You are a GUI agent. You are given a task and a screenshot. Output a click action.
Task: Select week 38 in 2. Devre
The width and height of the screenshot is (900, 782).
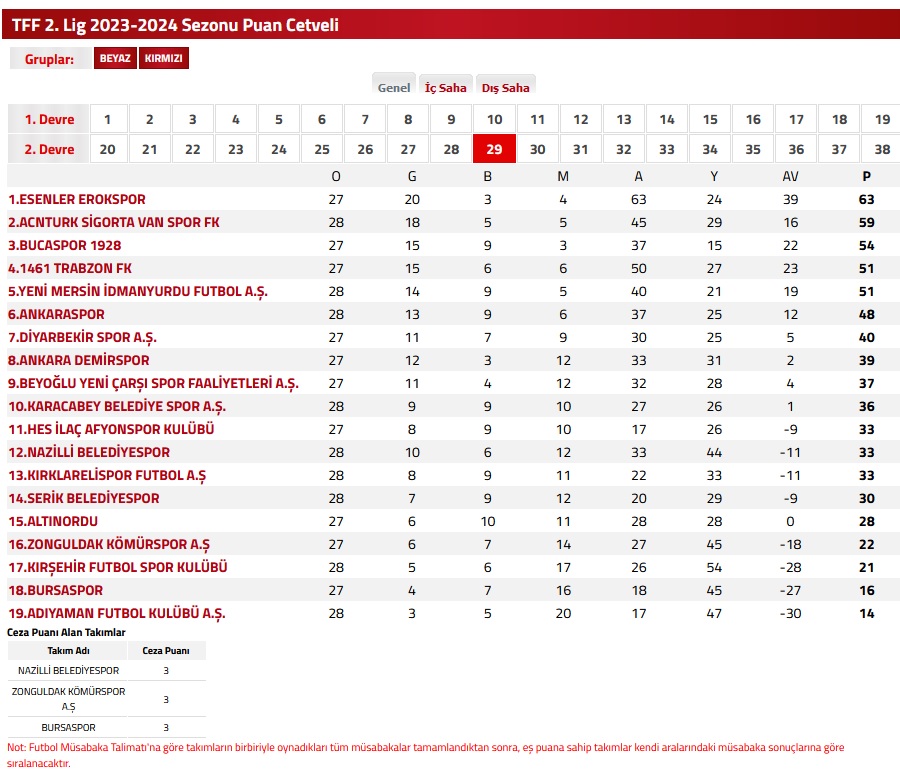click(x=882, y=149)
